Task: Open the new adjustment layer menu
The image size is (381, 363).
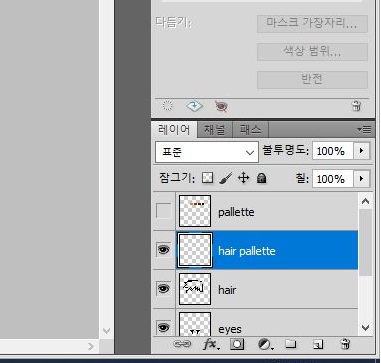Action: [x=266, y=344]
